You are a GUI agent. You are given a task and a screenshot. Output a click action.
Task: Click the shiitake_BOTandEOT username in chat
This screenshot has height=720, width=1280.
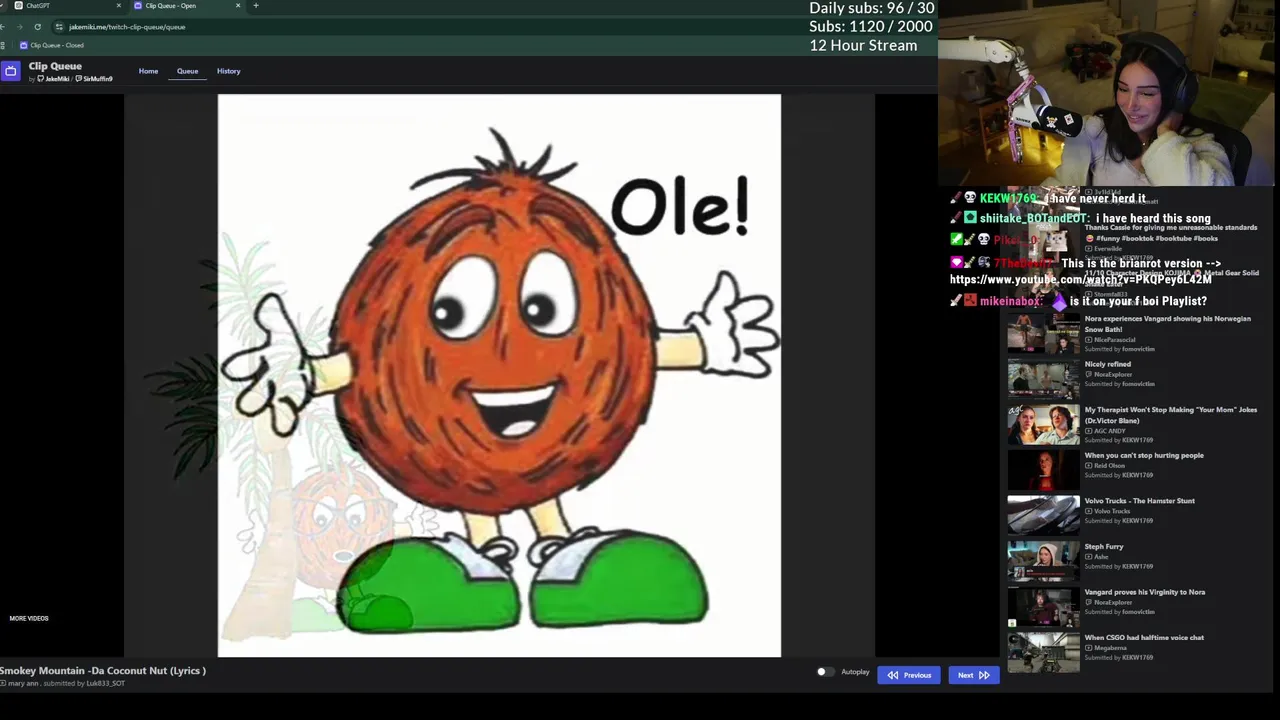coord(1033,218)
